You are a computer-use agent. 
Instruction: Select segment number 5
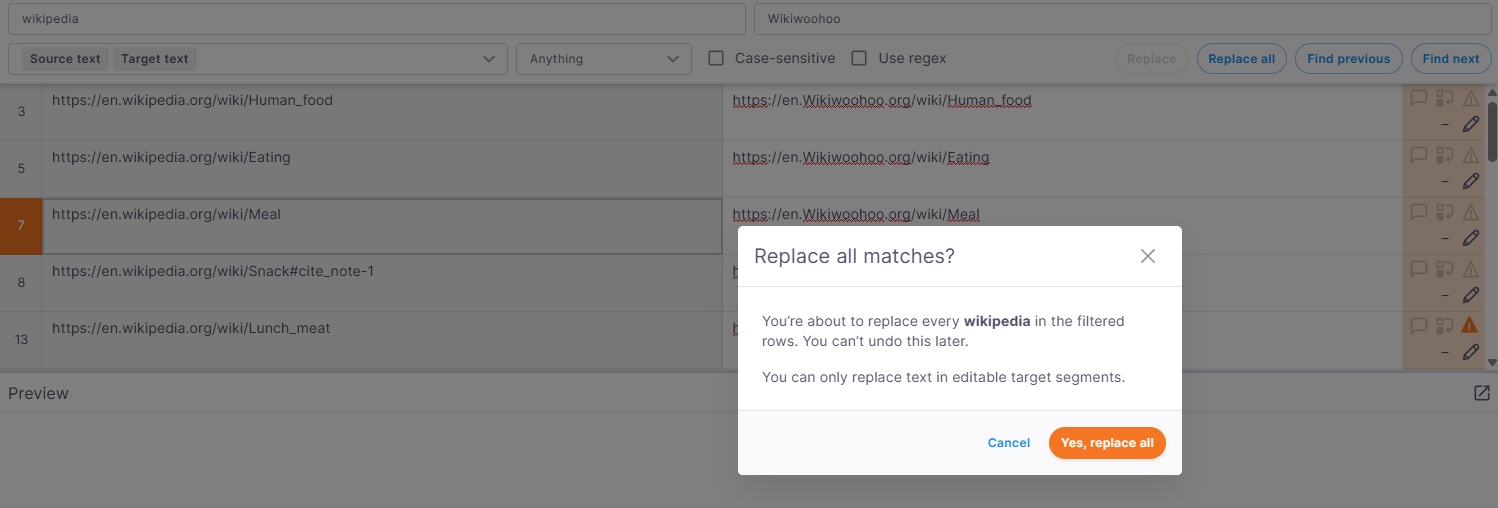(21, 169)
